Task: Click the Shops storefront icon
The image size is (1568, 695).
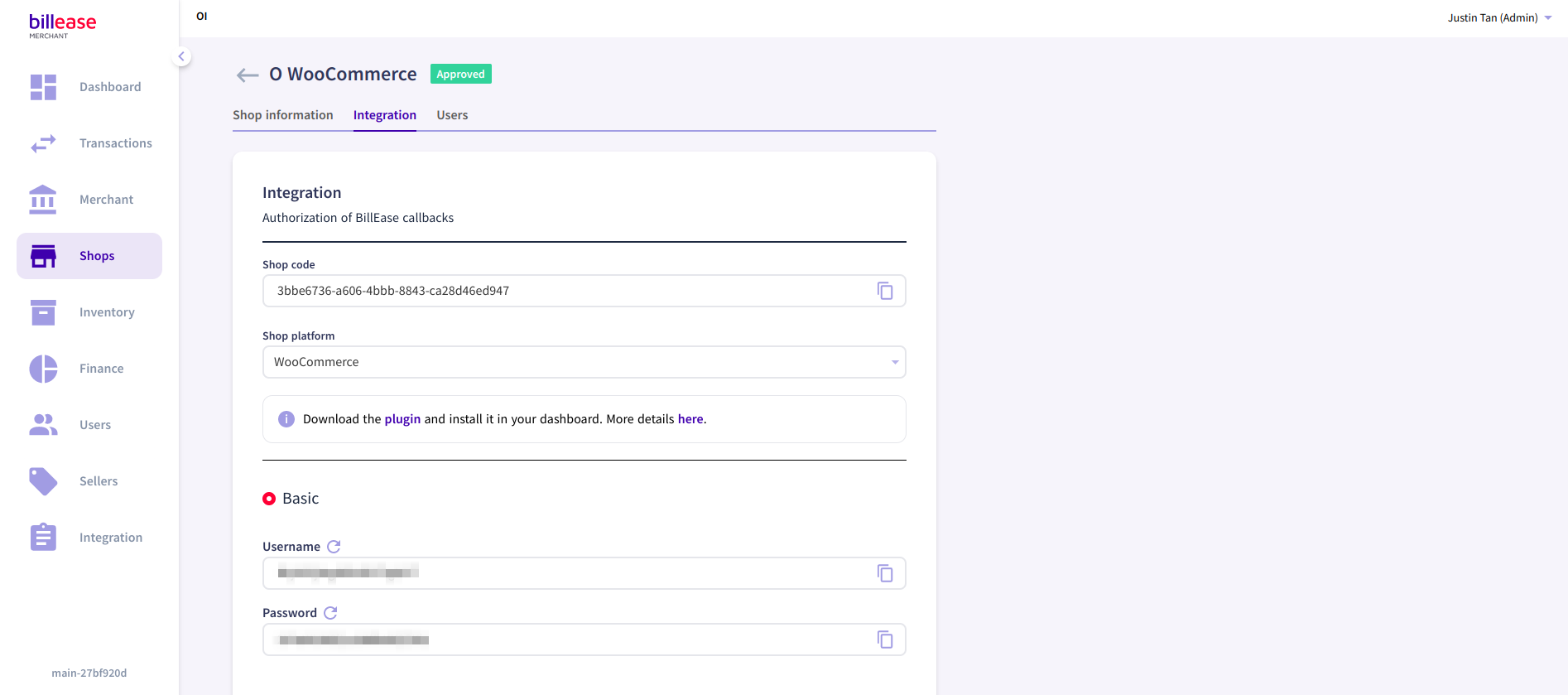Action: click(43, 256)
